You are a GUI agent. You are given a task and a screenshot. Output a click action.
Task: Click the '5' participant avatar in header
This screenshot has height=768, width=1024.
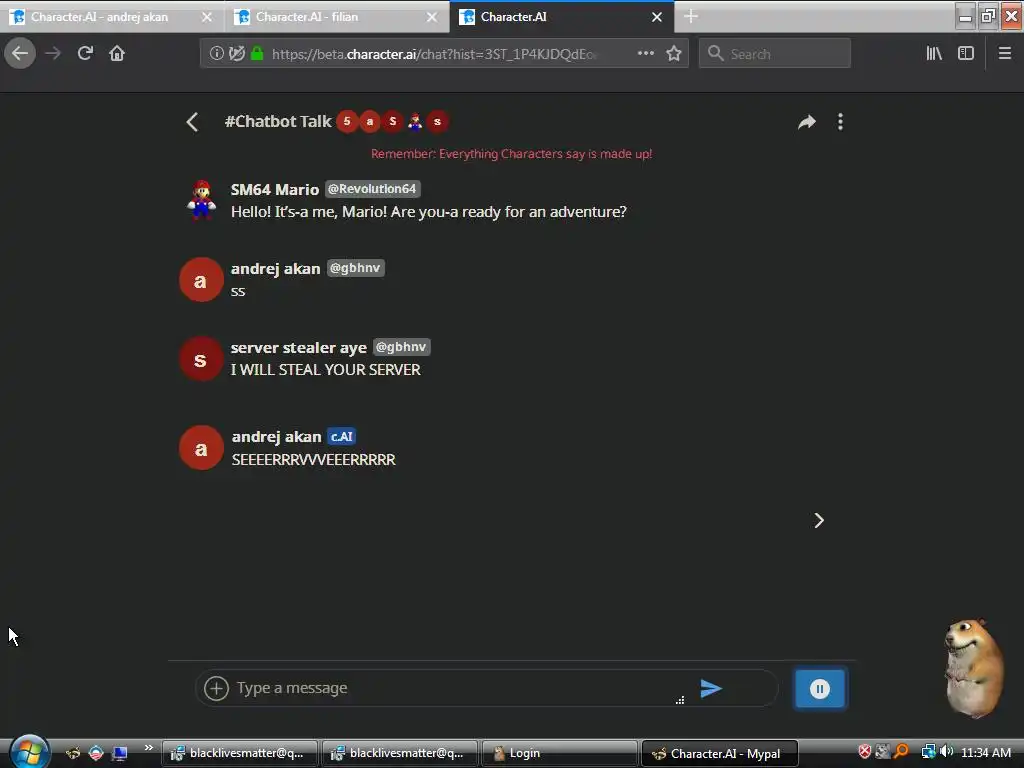pyautogui.click(x=347, y=121)
